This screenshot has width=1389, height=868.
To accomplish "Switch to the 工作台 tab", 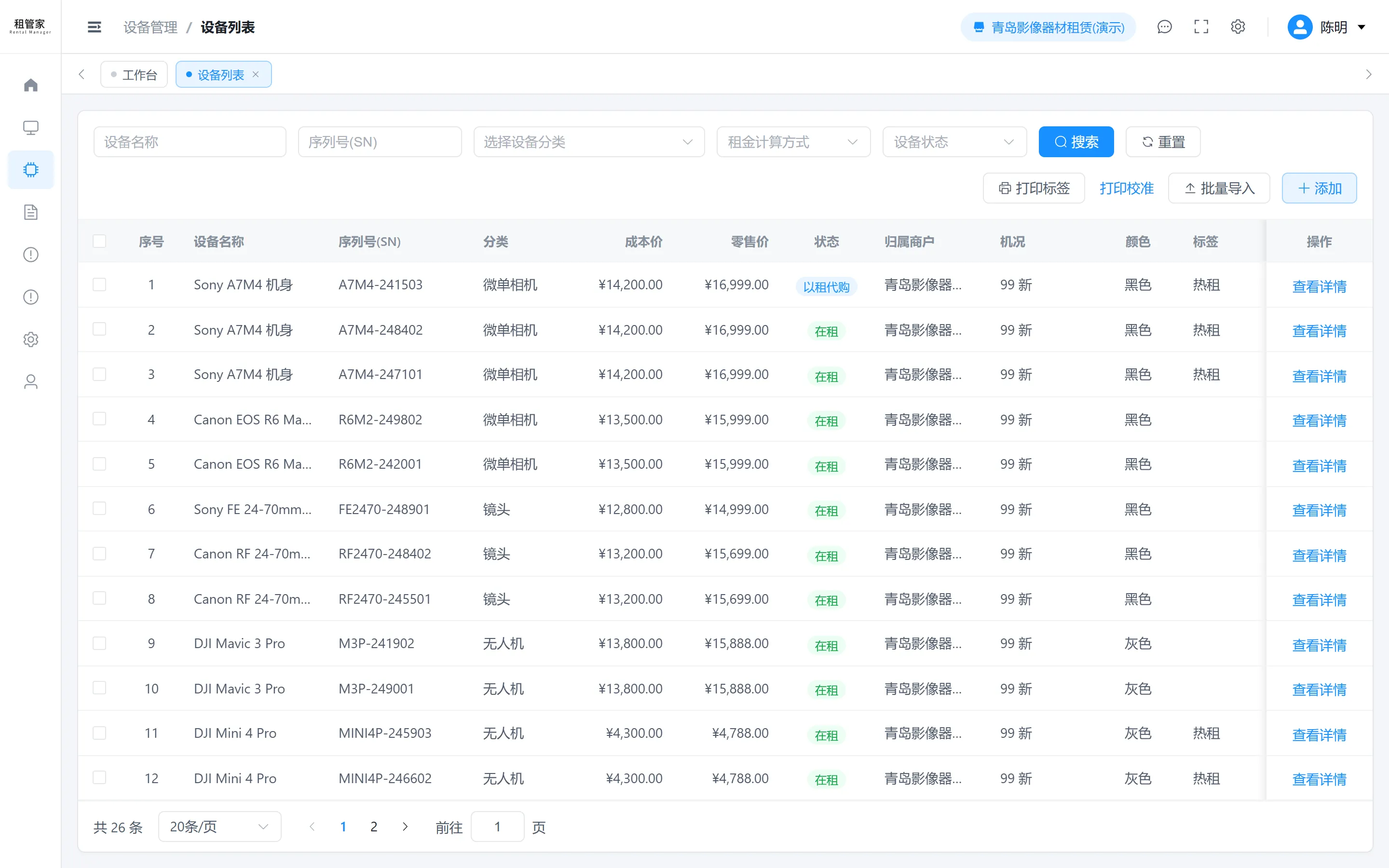I will point(134,75).
